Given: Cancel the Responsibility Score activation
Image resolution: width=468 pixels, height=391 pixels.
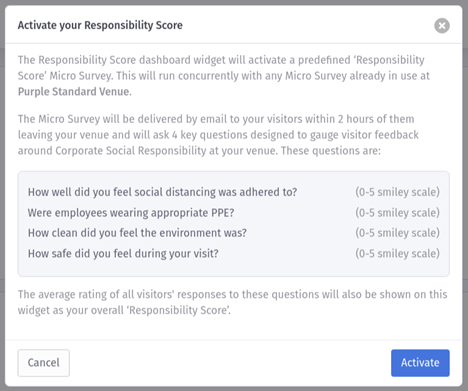Looking at the screenshot, I should pyautogui.click(x=44, y=363).
